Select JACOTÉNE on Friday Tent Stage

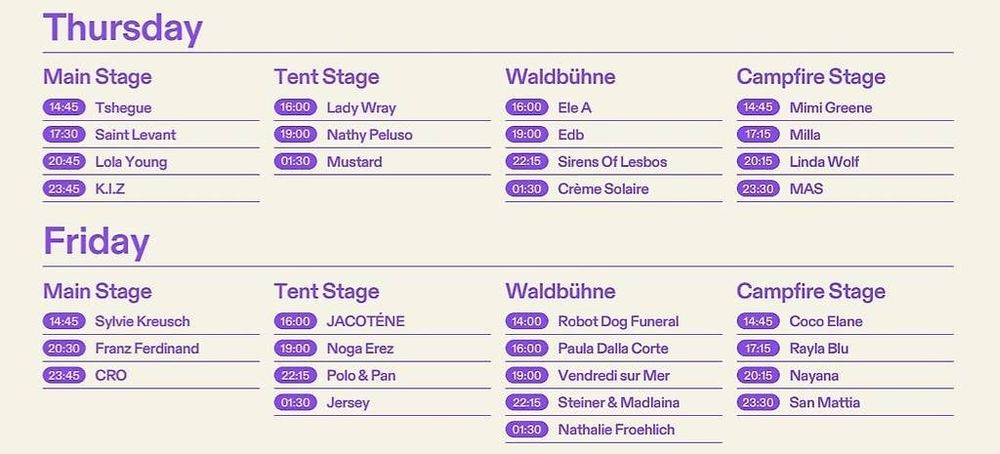tap(365, 321)
